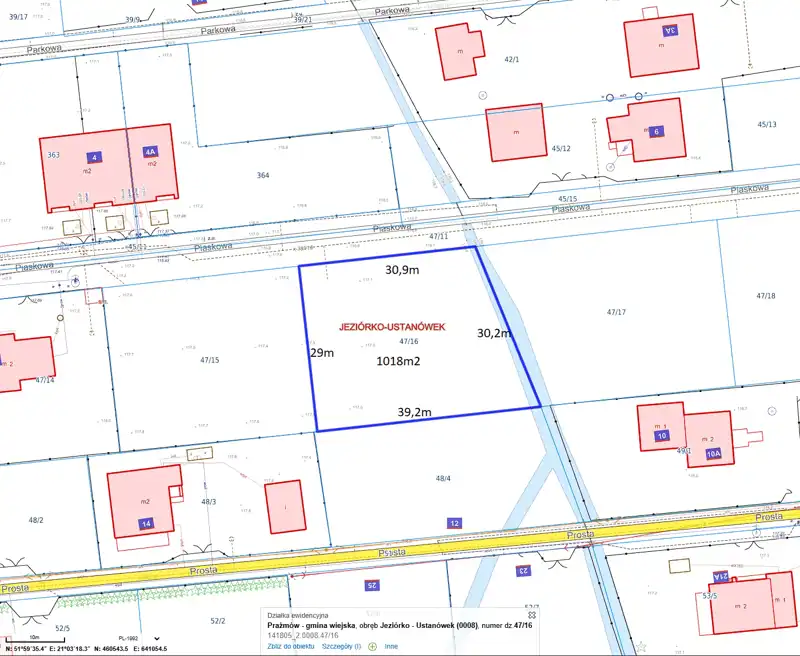Select address marker 14 on the building
The image size is (800, 656).
point(145,524)
